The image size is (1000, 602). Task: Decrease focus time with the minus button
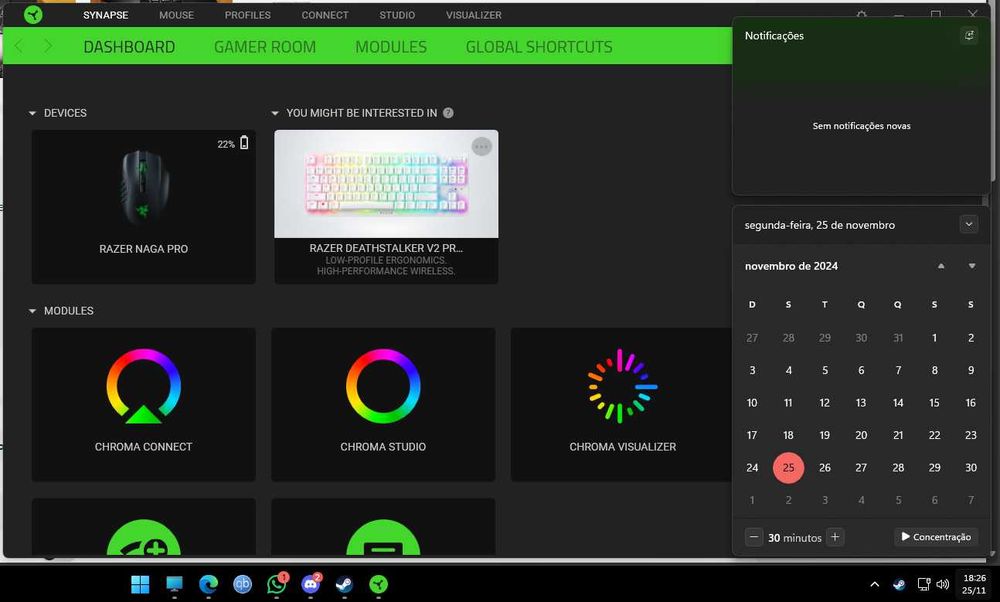(x=753, y=537)
